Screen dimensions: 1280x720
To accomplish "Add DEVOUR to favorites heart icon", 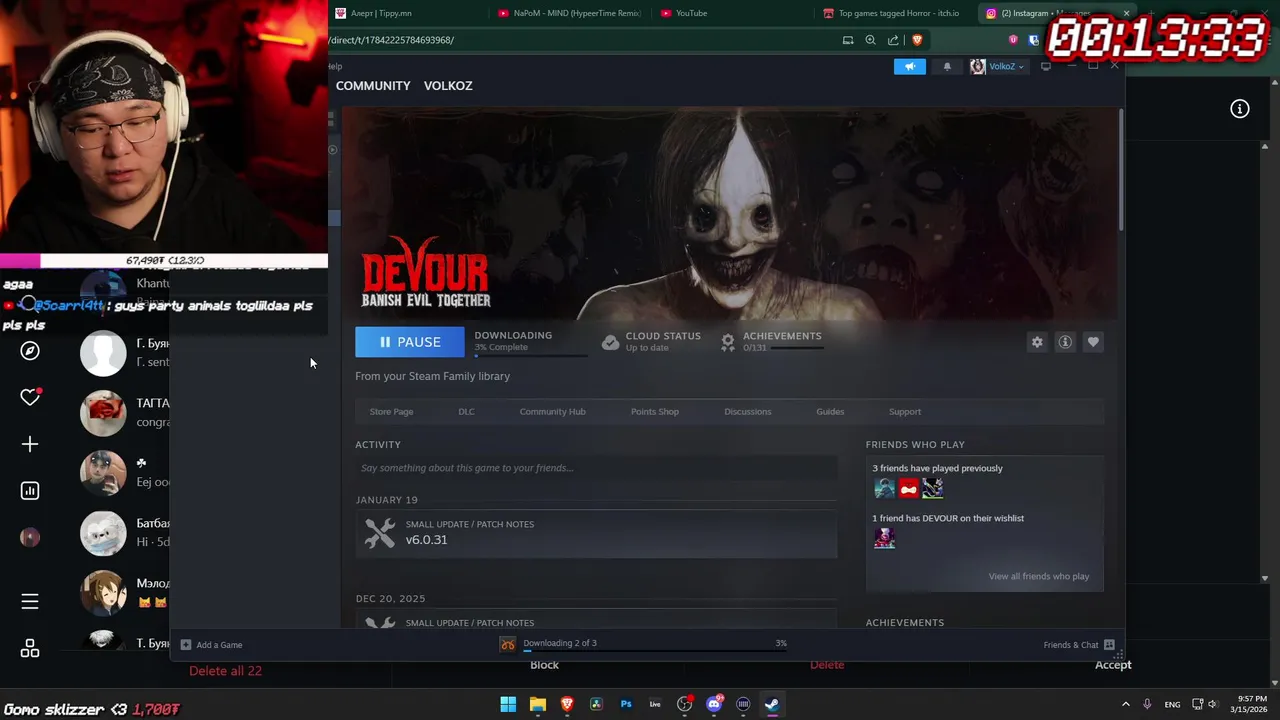I will tap(1093, 342).
